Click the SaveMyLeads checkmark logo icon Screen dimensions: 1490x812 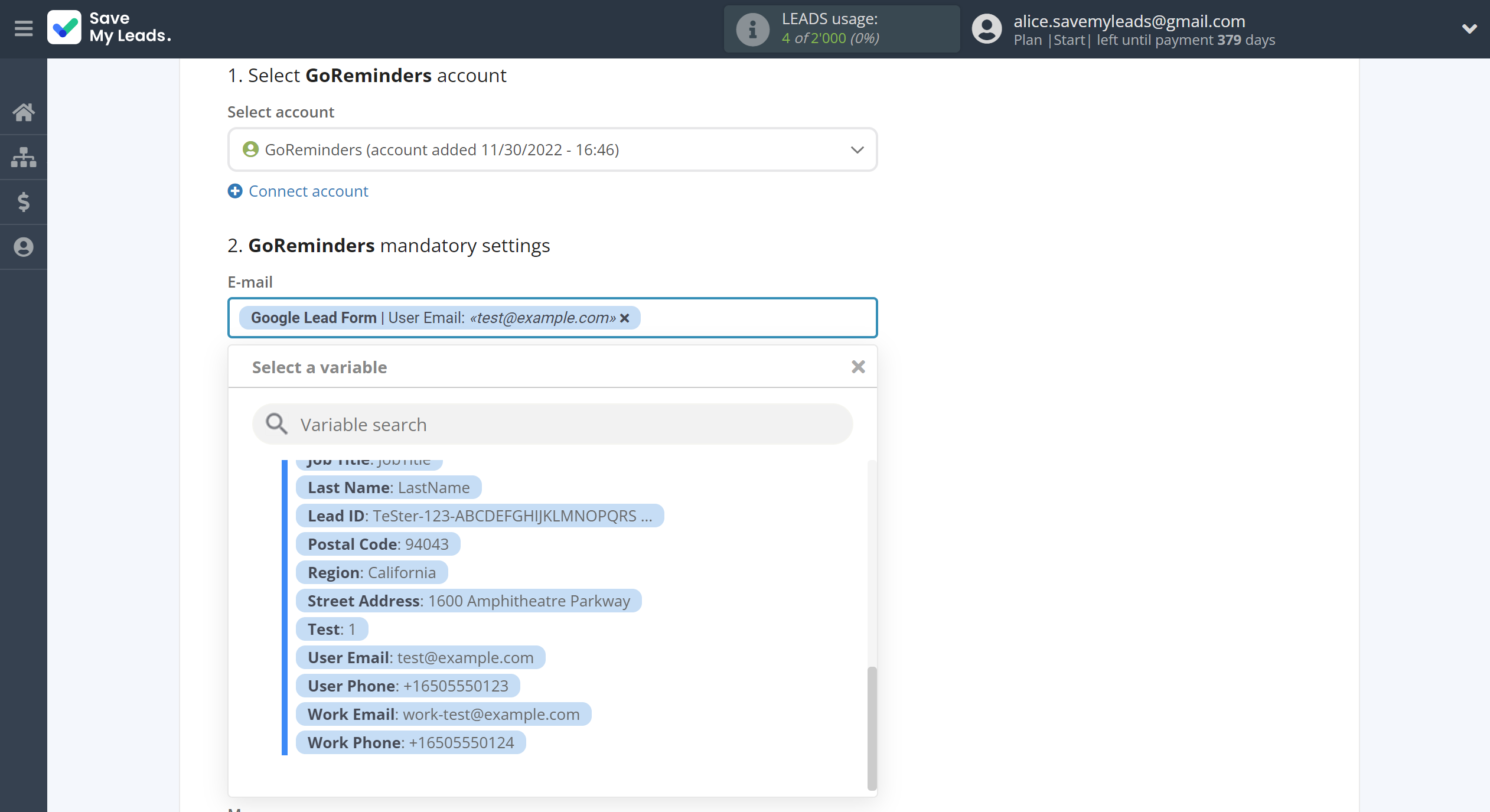point(65,28)
